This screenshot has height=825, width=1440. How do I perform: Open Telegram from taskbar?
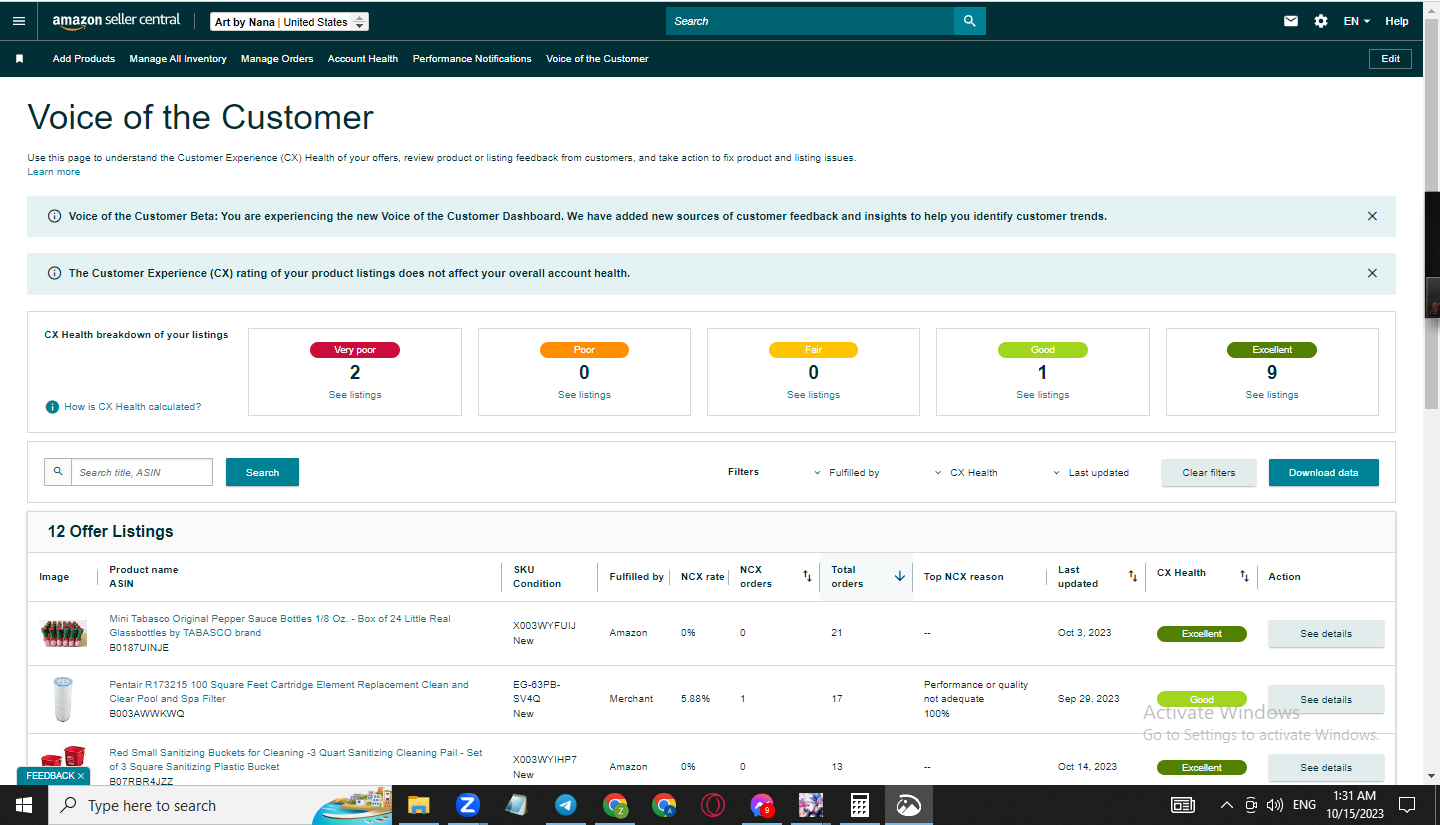click(x=565, y=805)
